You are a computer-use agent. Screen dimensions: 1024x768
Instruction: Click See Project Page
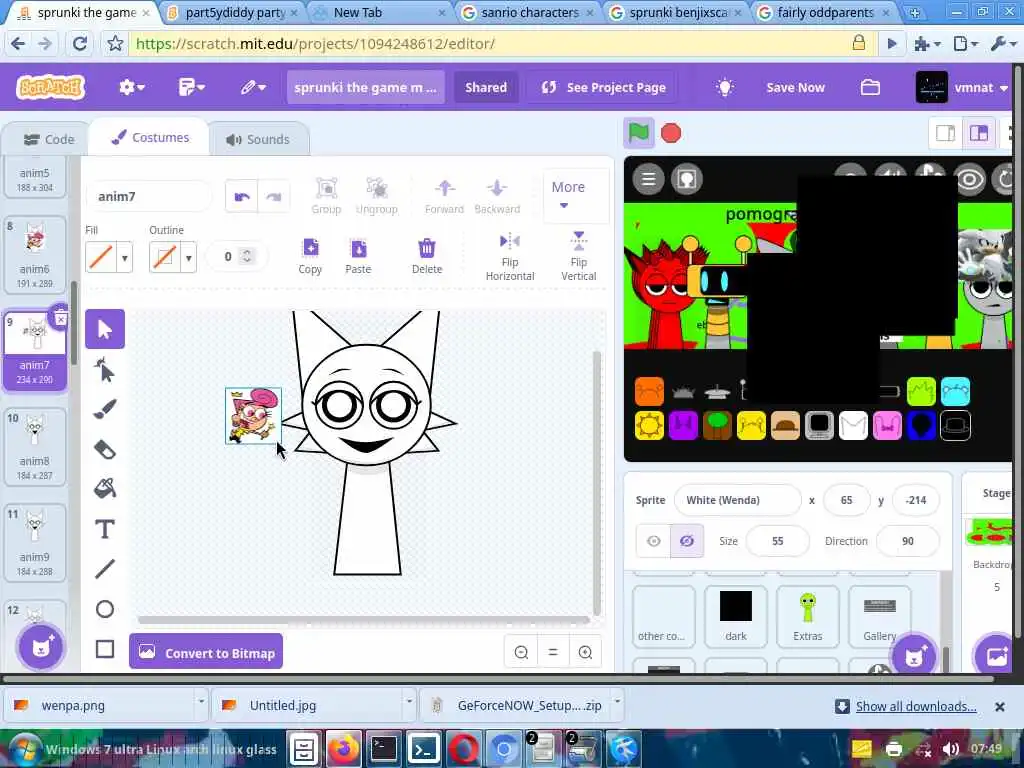pyautogui.click(x=603, y=88)
